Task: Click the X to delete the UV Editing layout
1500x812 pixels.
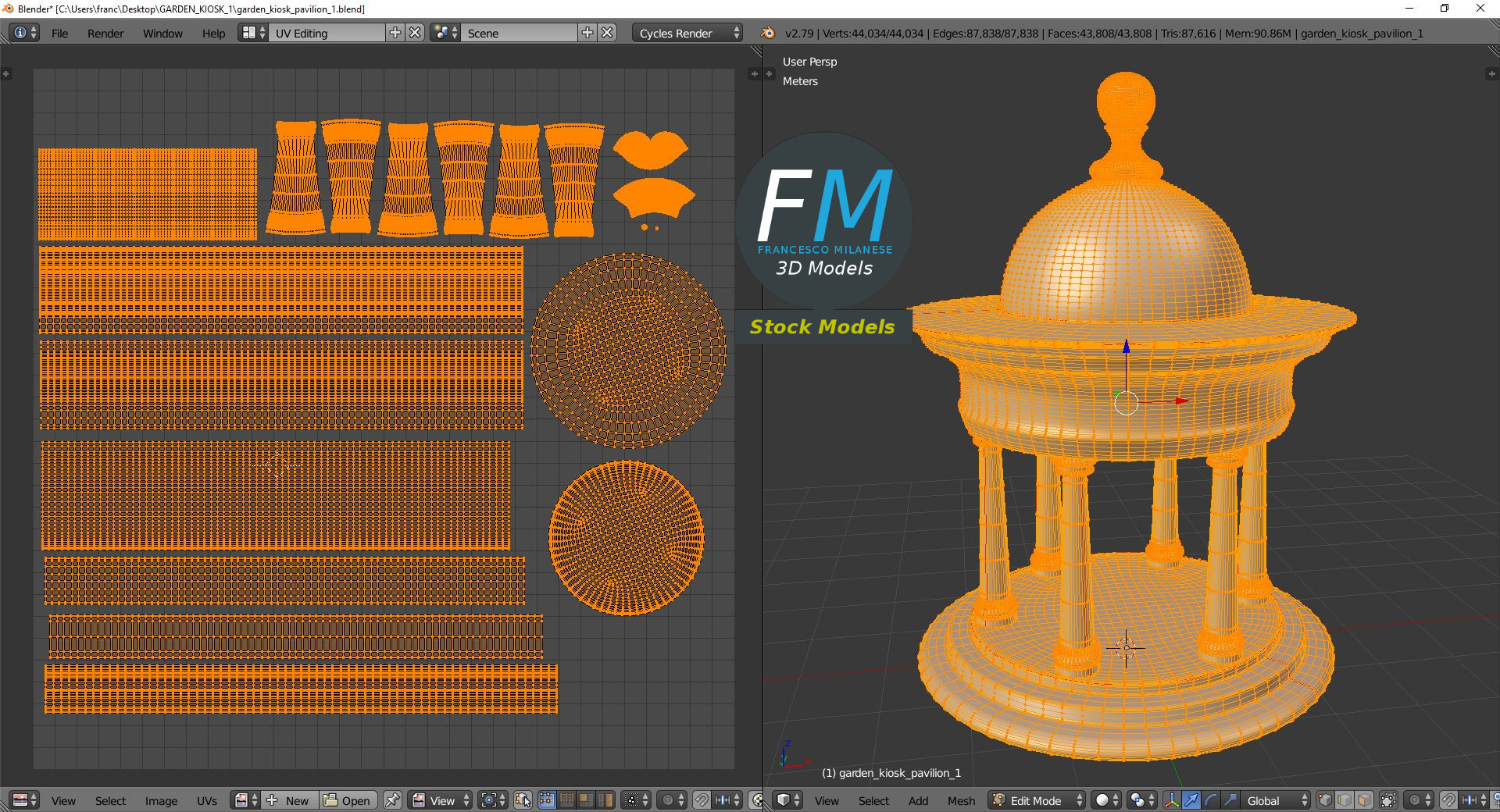Action: point(414,33)
